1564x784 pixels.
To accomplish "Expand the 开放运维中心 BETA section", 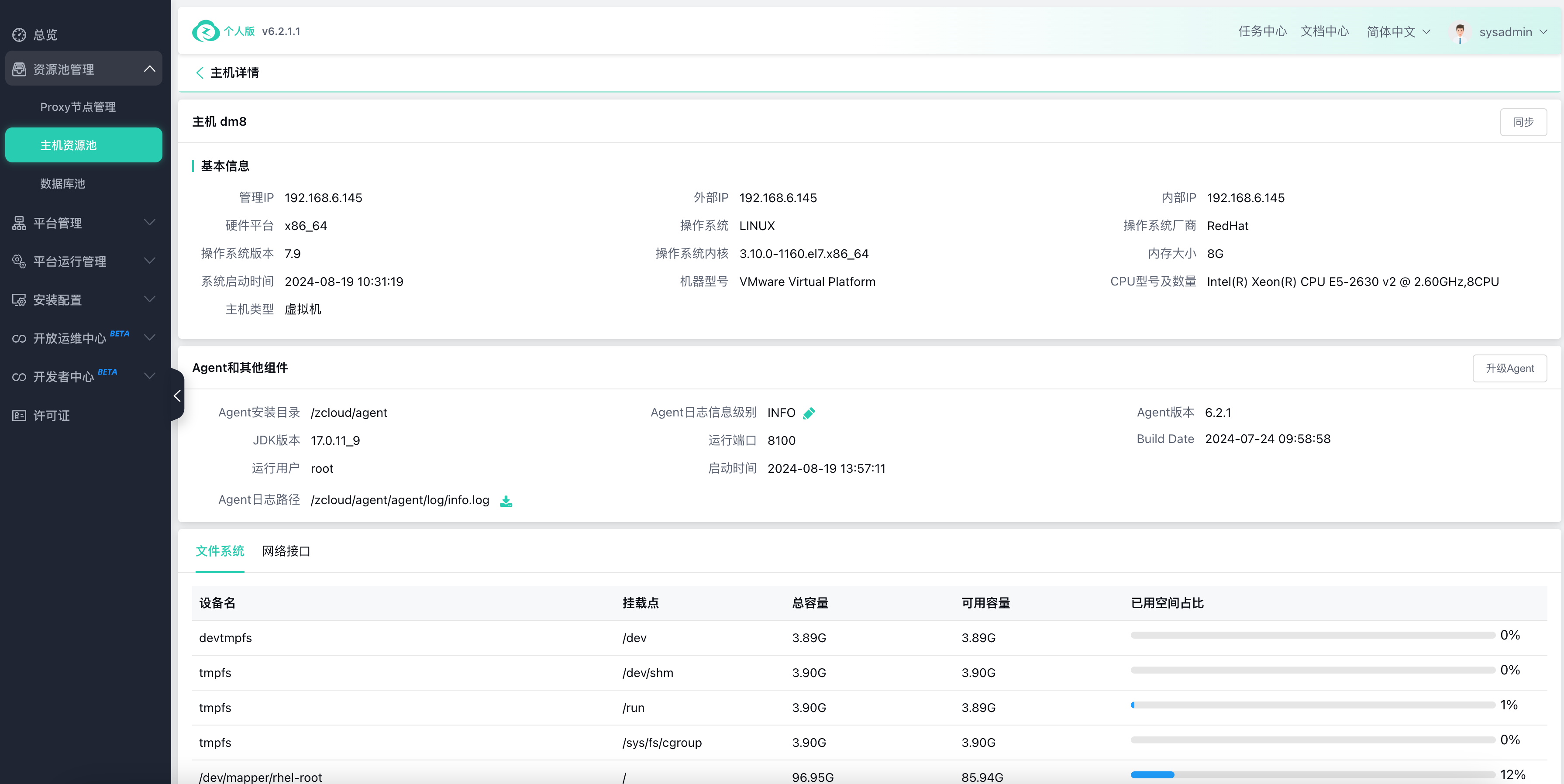I will (x=149, y=338).
